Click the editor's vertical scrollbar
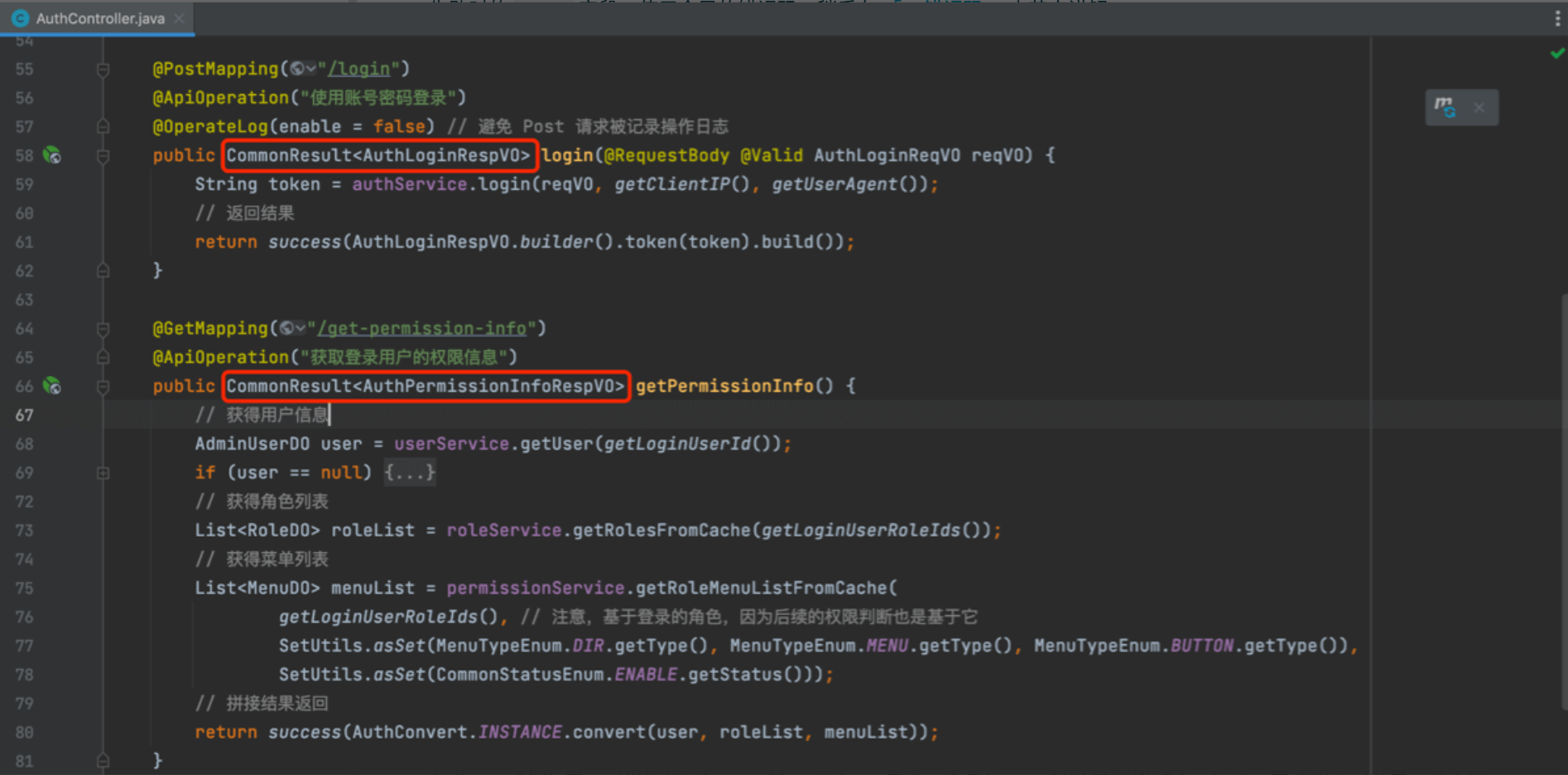1568x775 pixels. 1562,497
